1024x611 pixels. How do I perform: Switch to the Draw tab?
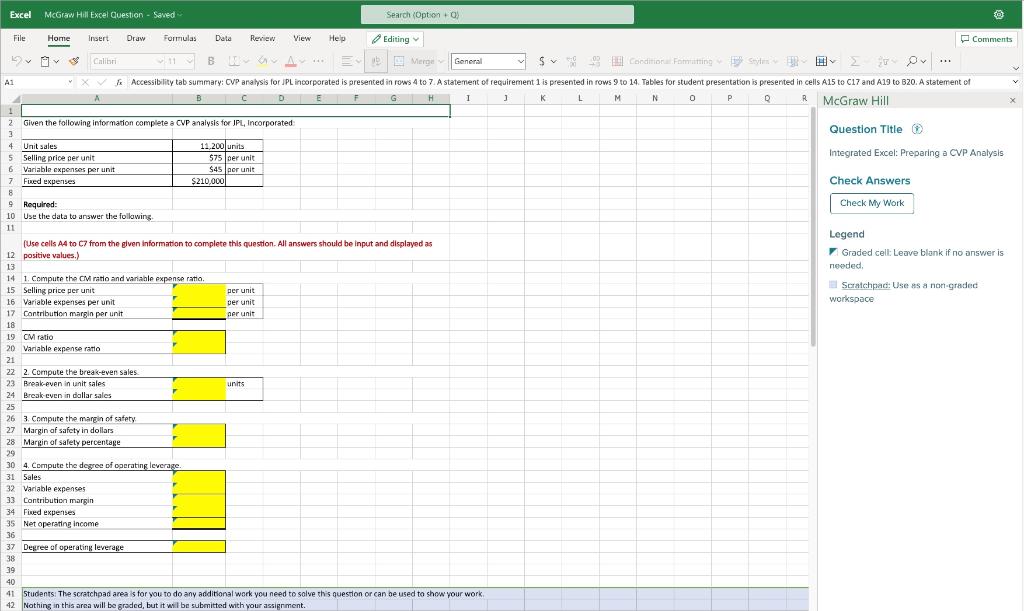pos(136,39)
